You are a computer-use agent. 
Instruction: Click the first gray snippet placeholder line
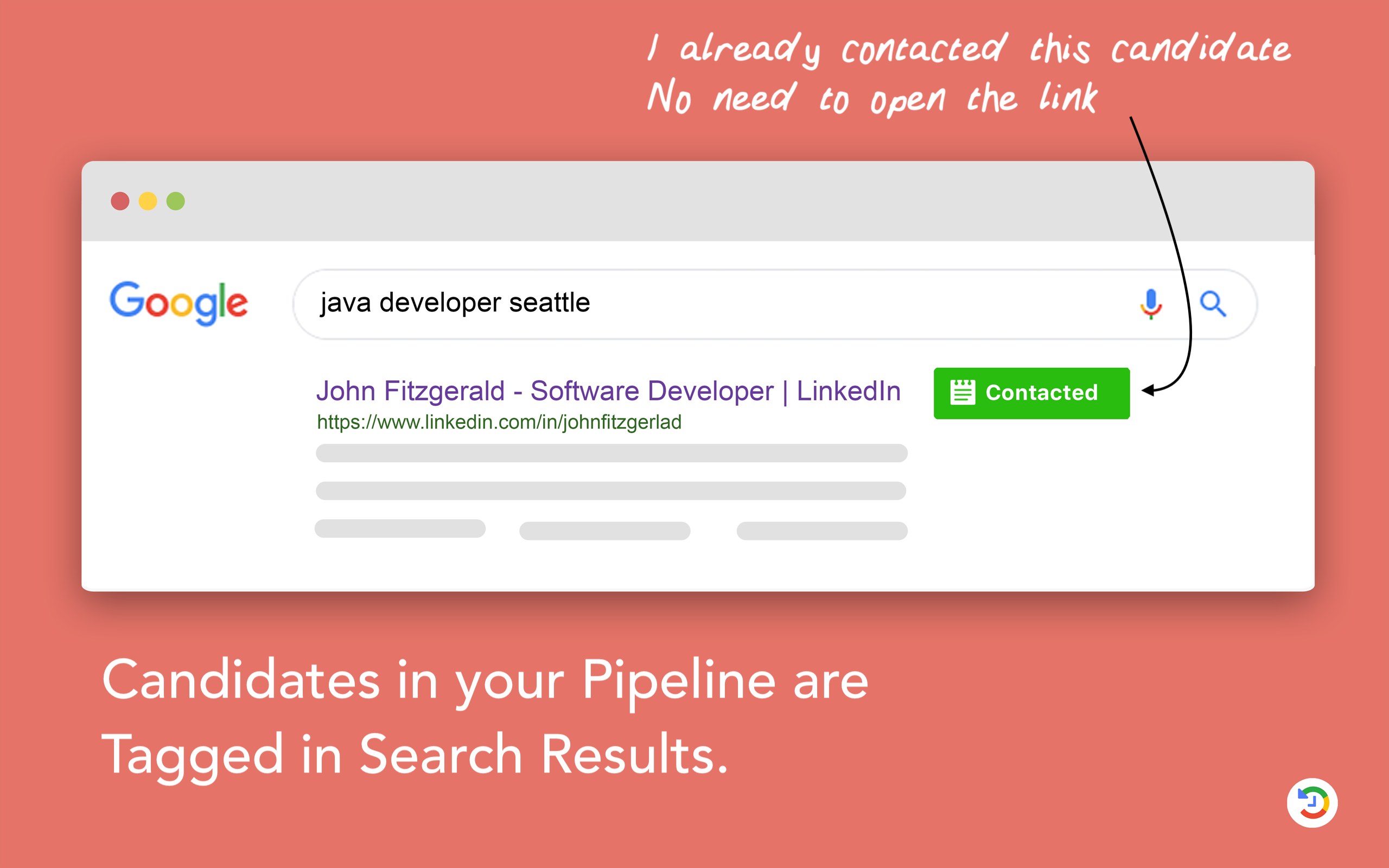coord(611,453)
